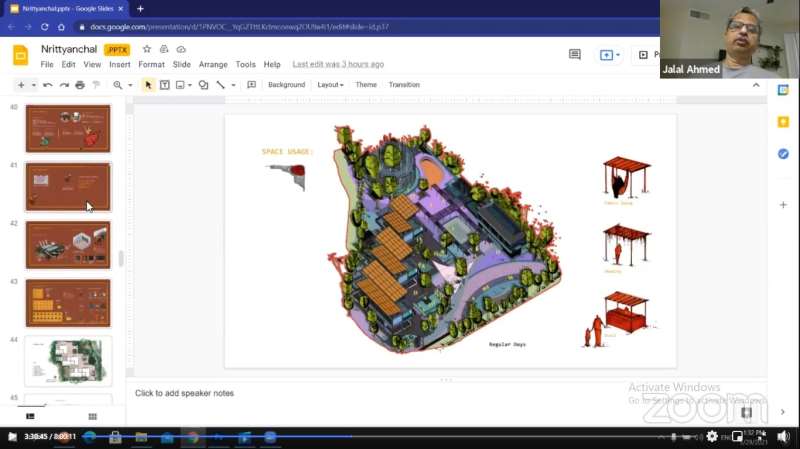Image resolution: width=800 pixels, height=449 pixels.
Task: Expand the new slide dropdown arrow
Action: (34, 85)
